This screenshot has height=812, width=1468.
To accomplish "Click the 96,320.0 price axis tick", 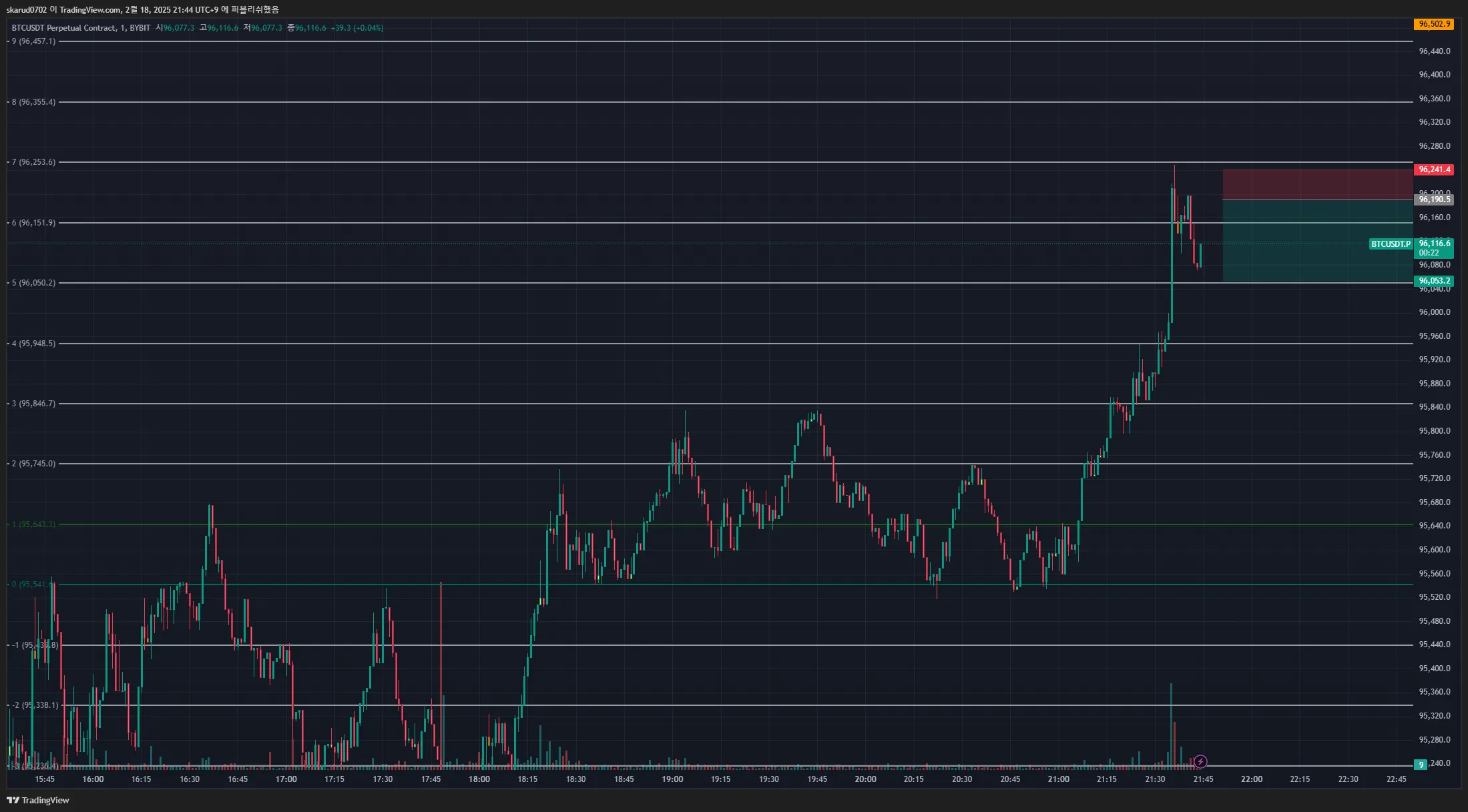I will tap(1435, 122).
